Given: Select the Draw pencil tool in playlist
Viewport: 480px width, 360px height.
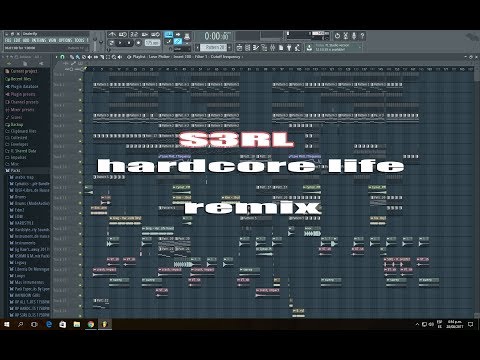Looking at the screenshot, I should point(72,57).
